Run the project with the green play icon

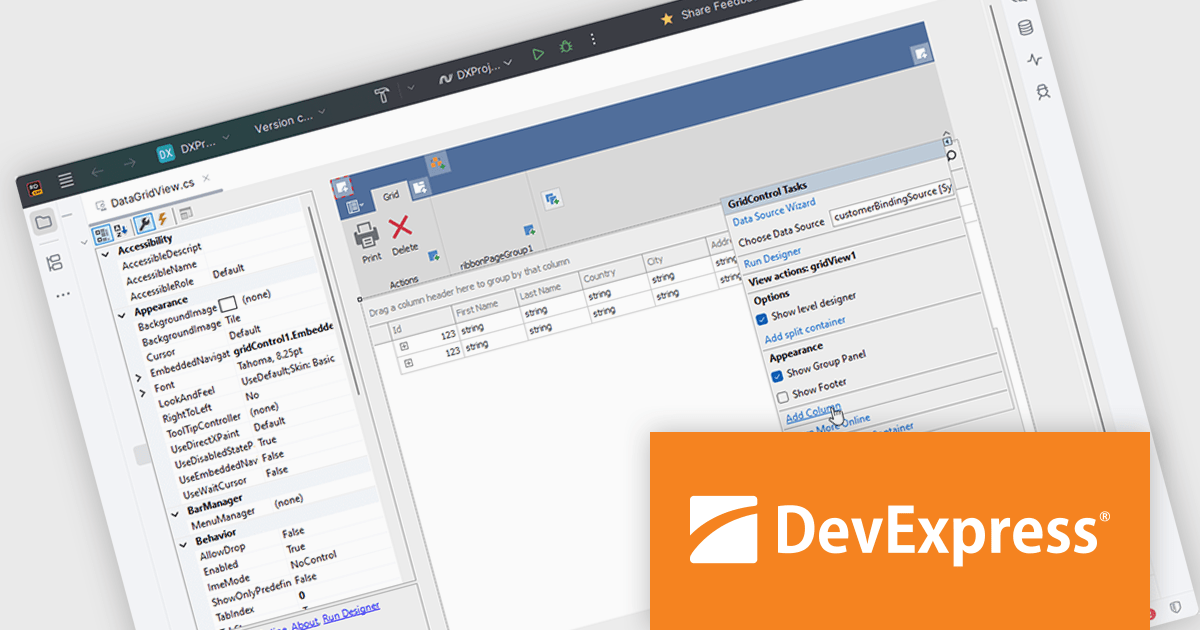tap(538, 54)
